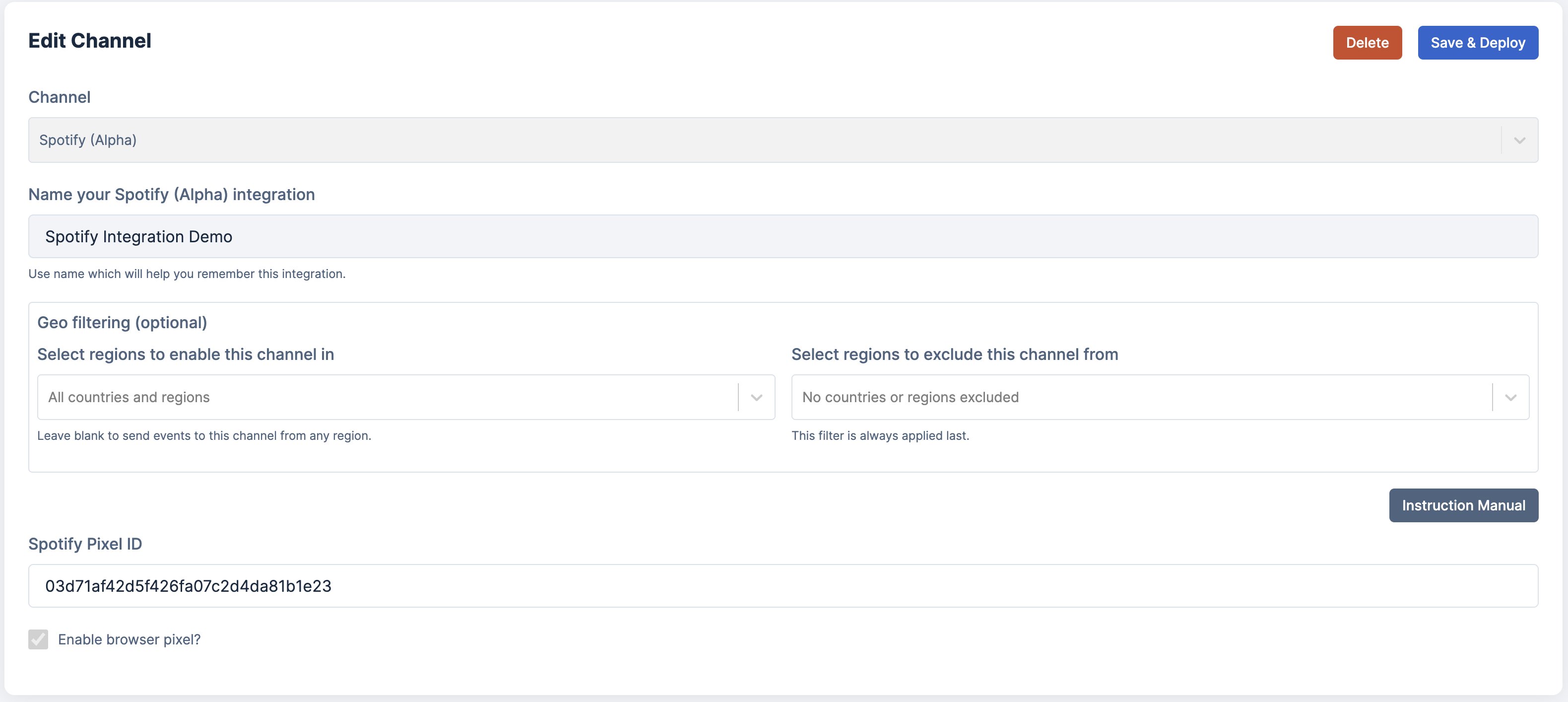Click Name your Spotify (Alpha) integration label
1568x702 pixels.
(172, 195)
